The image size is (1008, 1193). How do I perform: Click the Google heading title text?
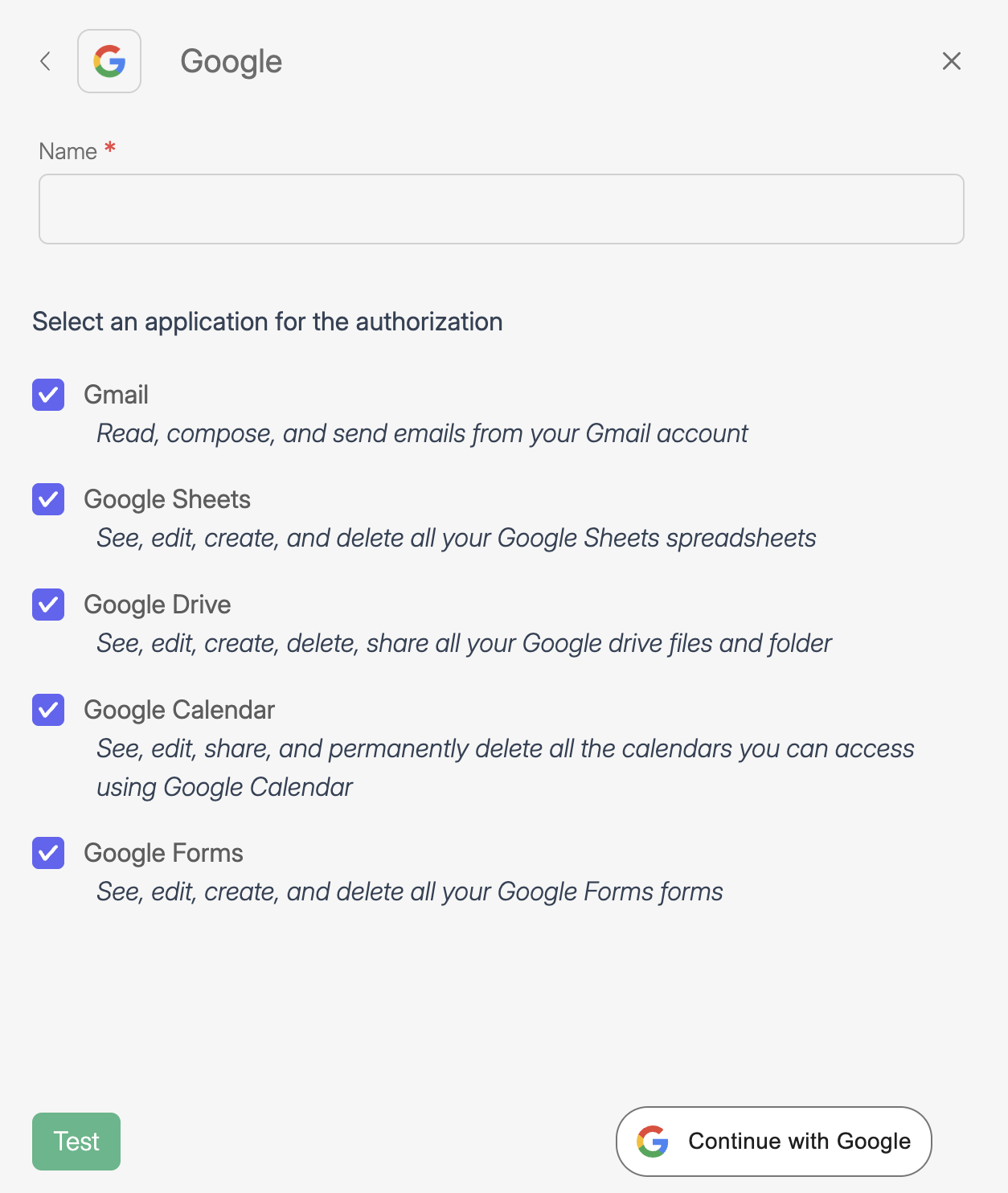(232, 62)
